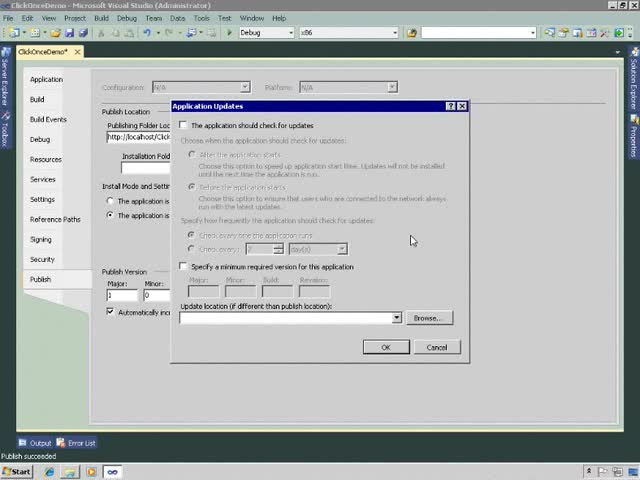Switch to the Application properties tab
Image resolution: width=640 pixels, height=480 pixels.
46,80
